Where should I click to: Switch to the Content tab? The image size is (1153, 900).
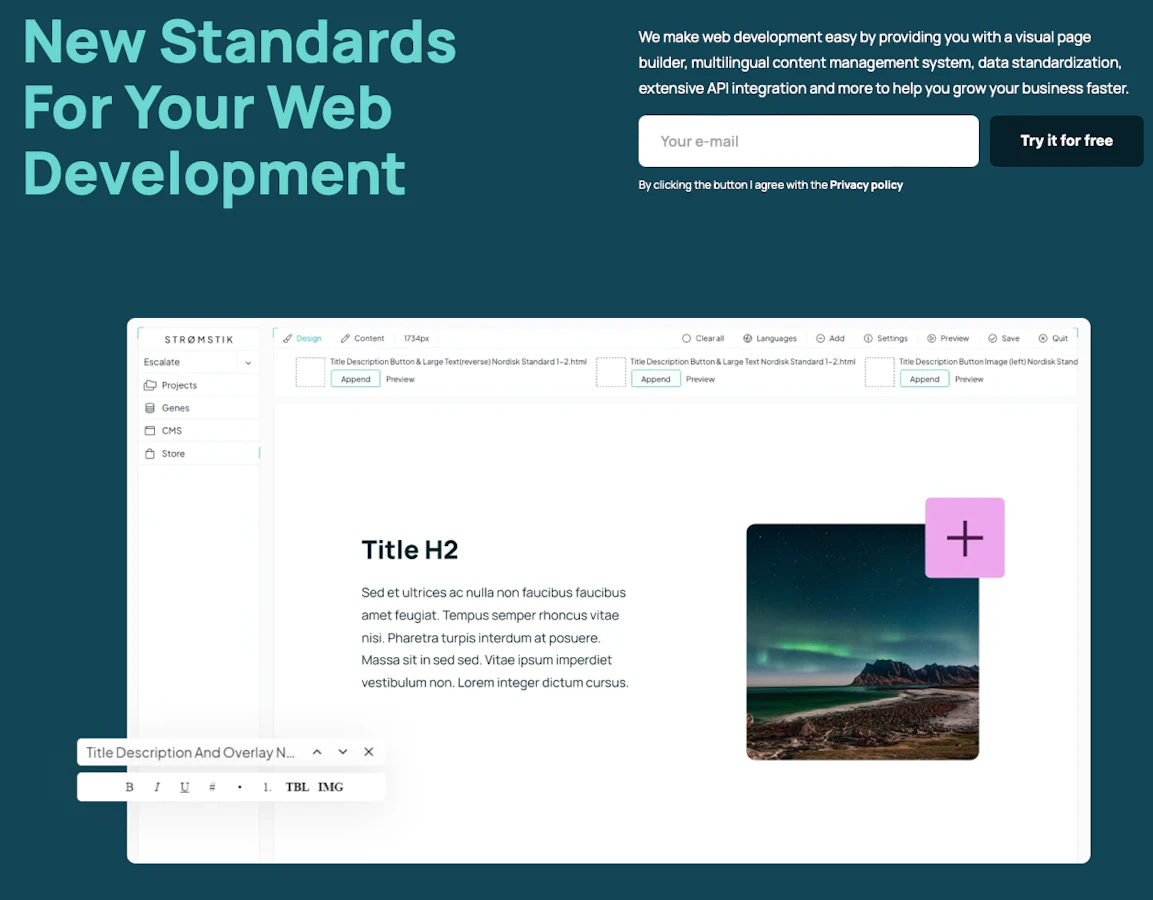362,338
